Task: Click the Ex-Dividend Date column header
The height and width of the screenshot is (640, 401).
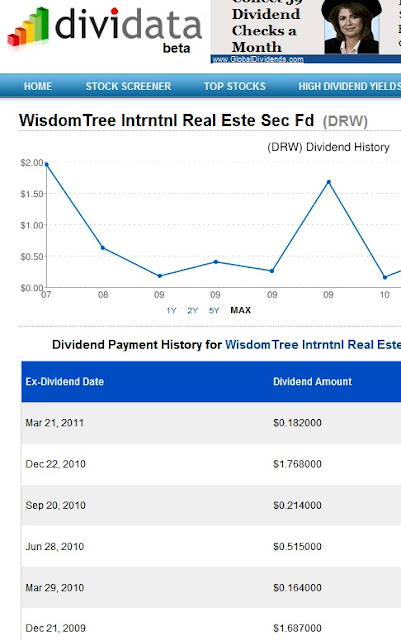Action: [65, 382]
